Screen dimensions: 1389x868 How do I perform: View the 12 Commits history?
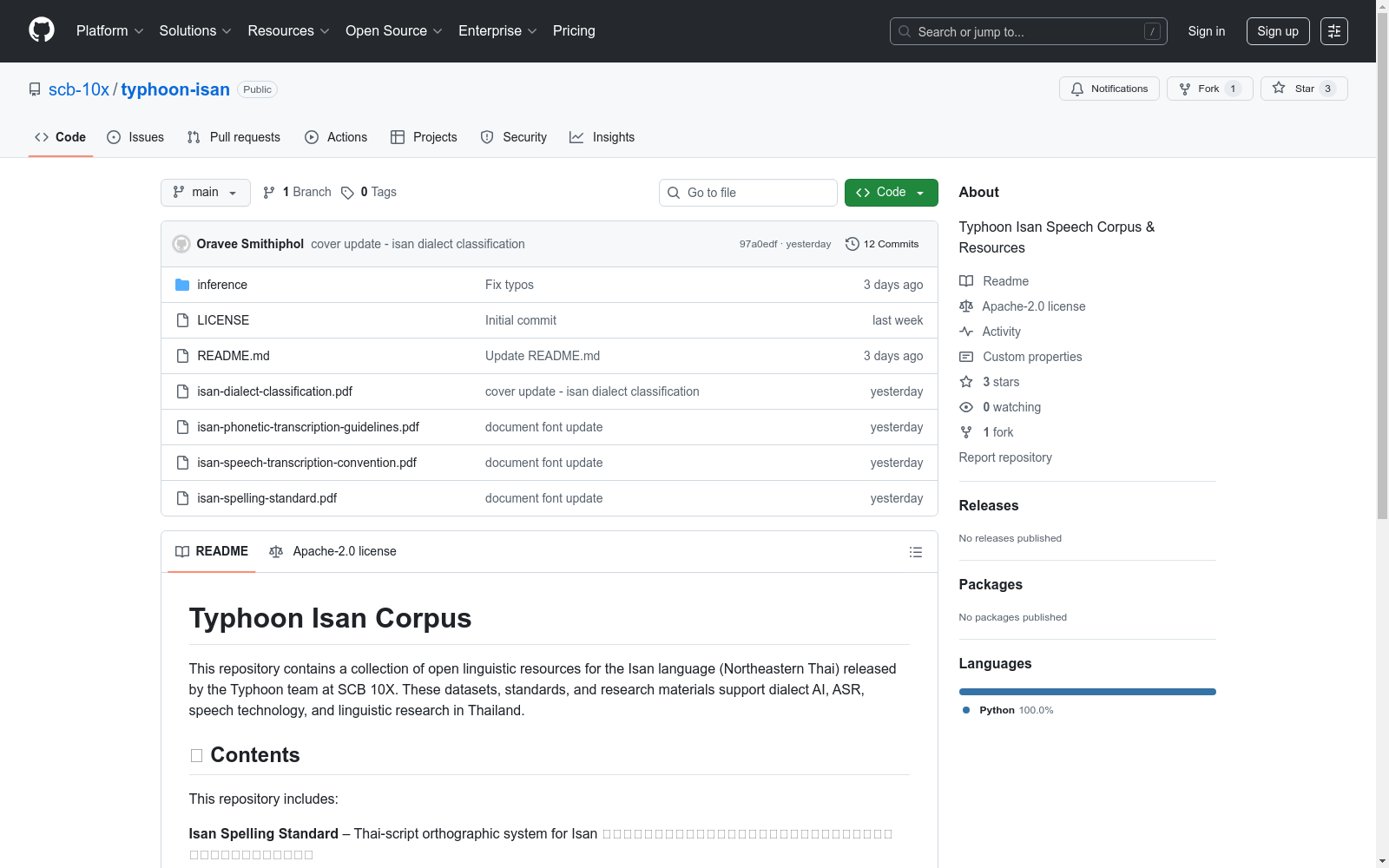pos(882,244)
